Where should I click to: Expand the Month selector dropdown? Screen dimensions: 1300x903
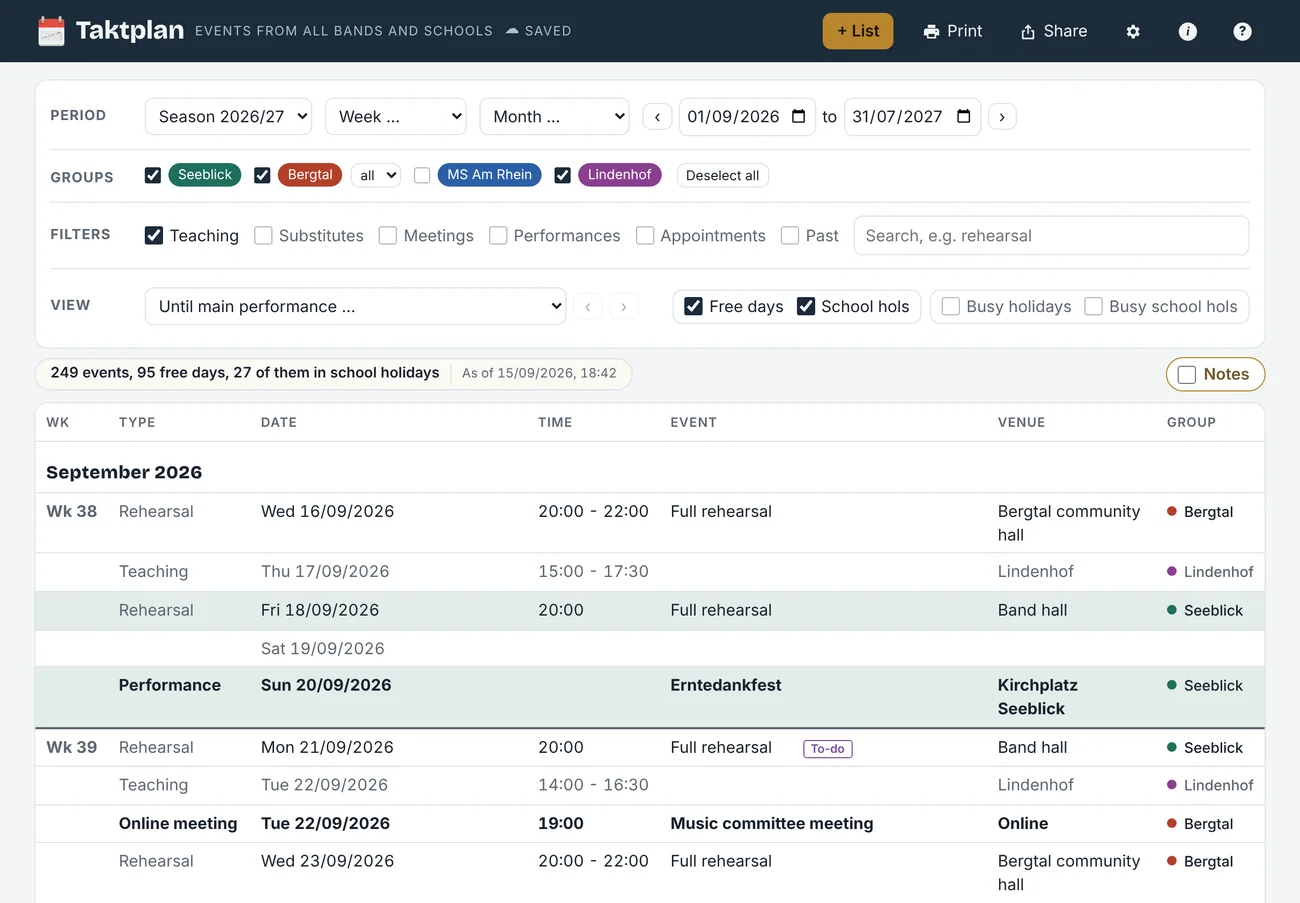tap(554, 116)
